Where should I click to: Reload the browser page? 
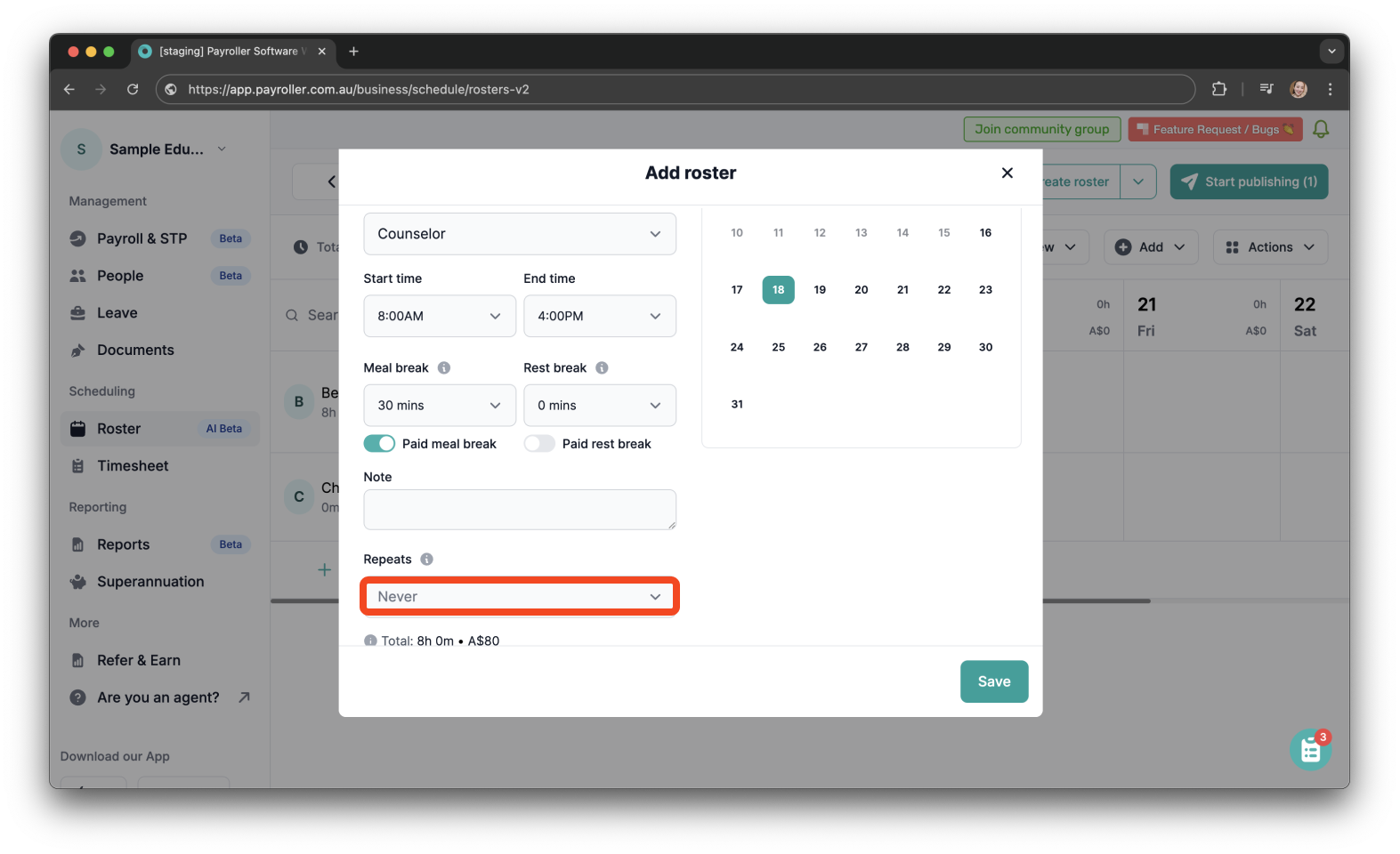tap(133, 89)
